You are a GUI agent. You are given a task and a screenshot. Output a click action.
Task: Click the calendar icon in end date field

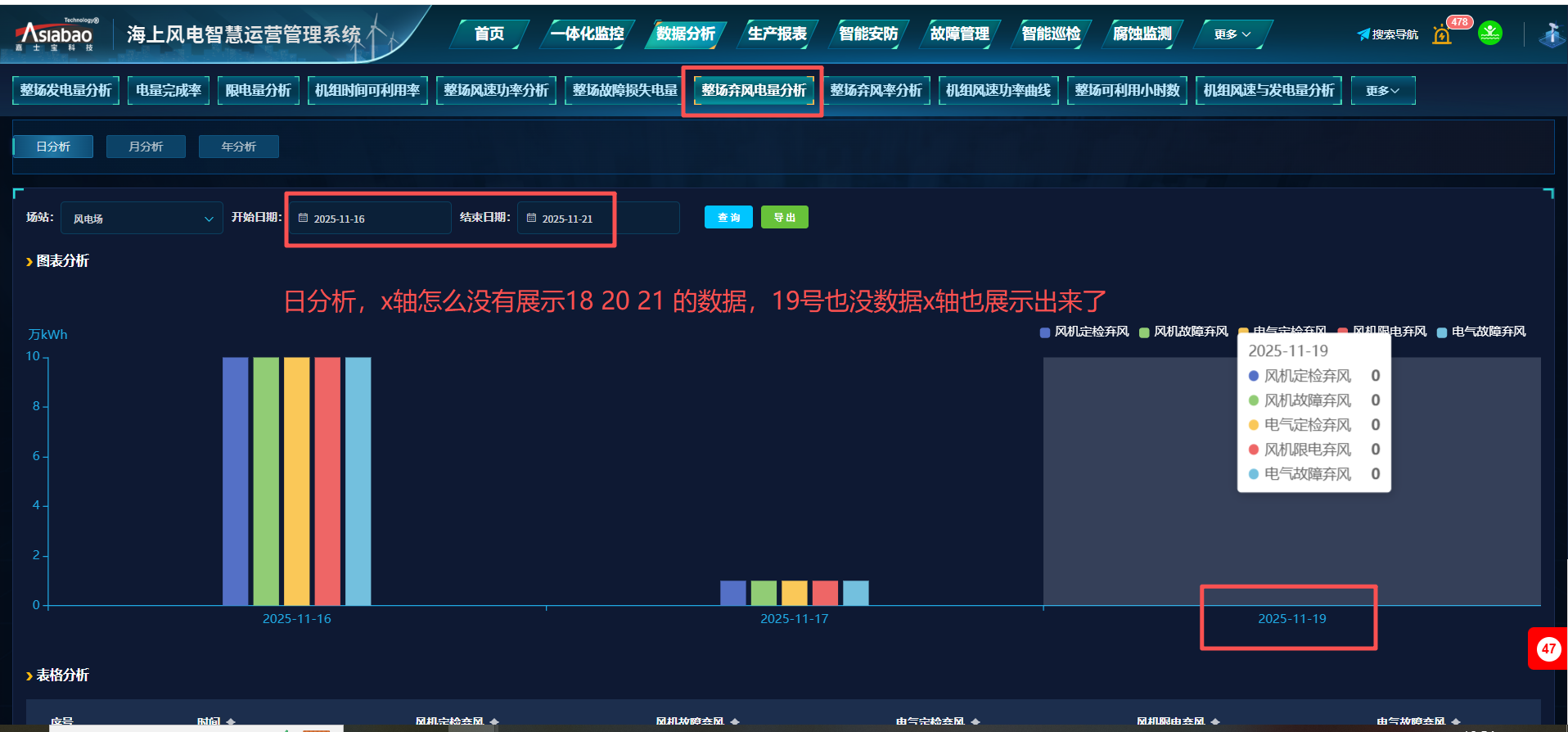pos(531,219)
